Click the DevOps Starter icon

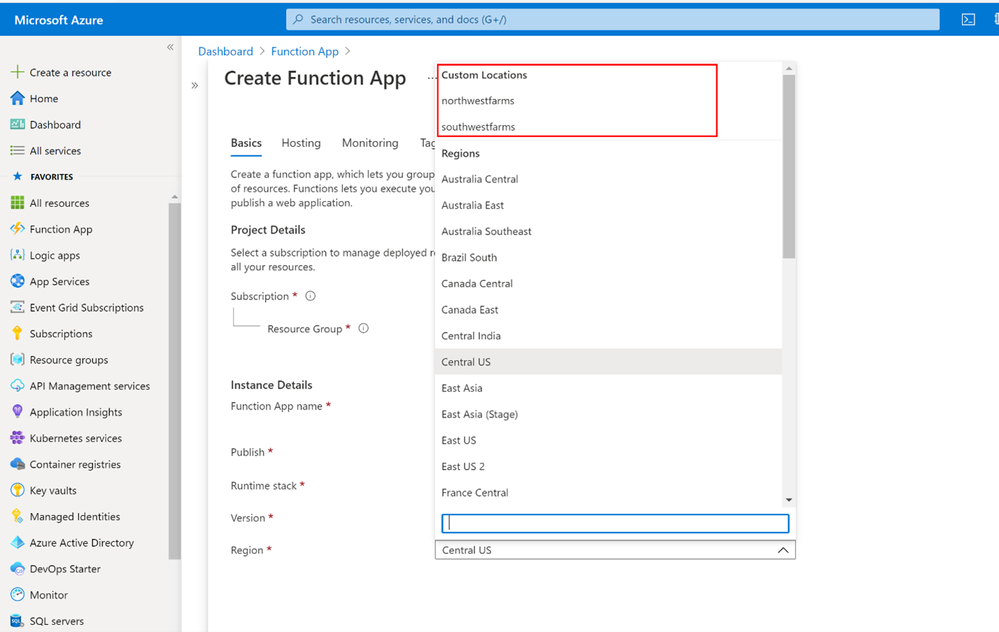click(x=17, y=568)
